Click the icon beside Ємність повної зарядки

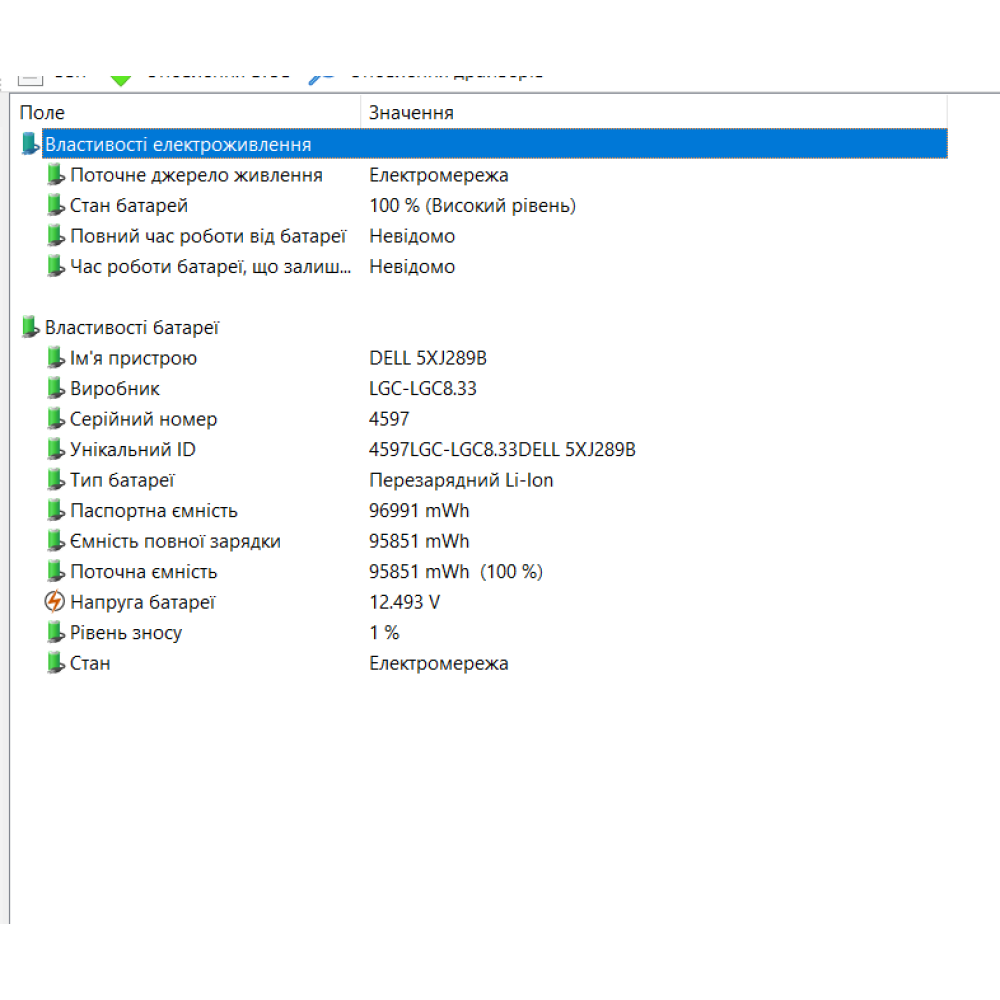click(55, 541)
